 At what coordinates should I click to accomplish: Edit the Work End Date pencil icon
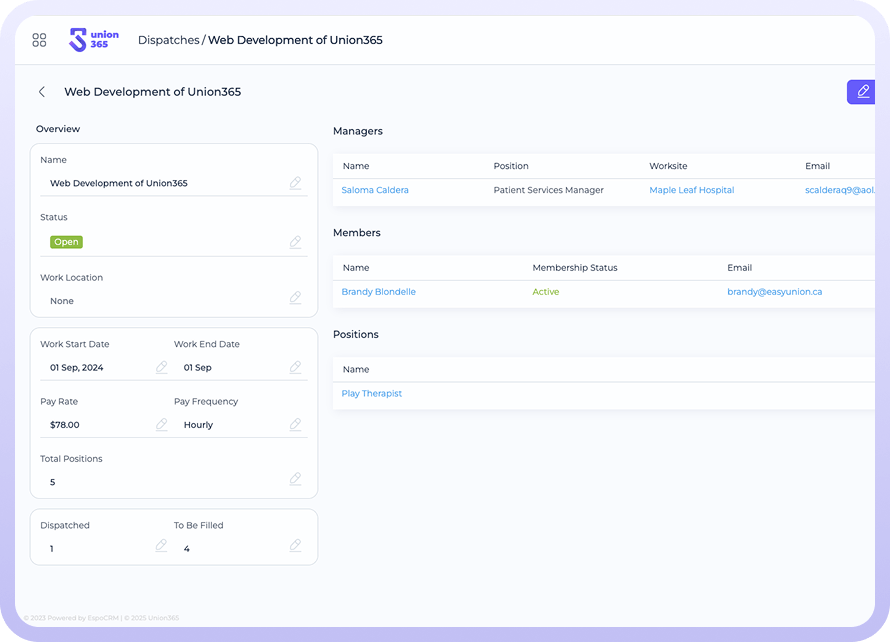(295, 367)
